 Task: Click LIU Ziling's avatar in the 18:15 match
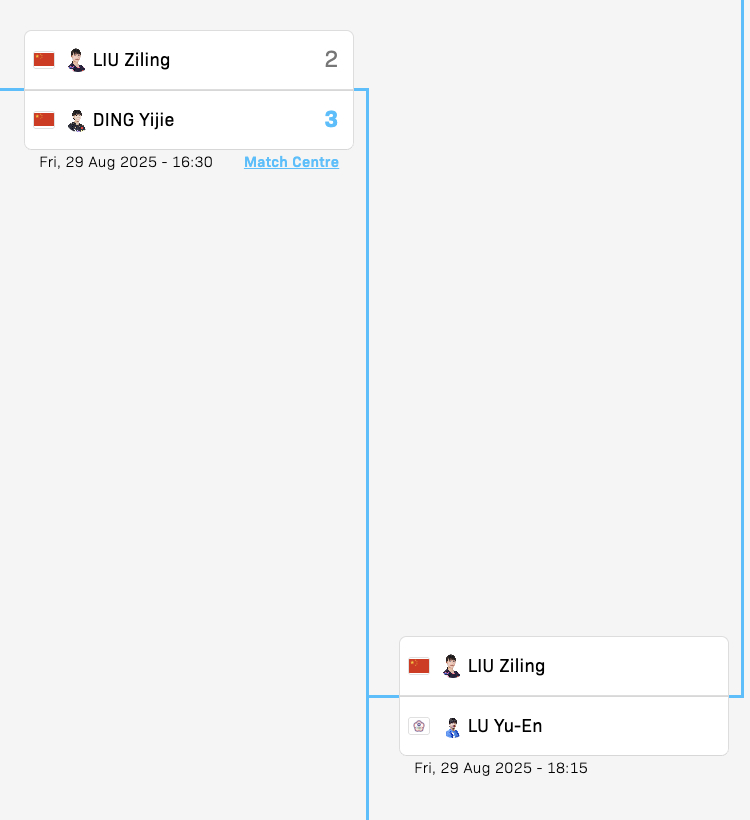pyautogui.click(x=451, y=666)
